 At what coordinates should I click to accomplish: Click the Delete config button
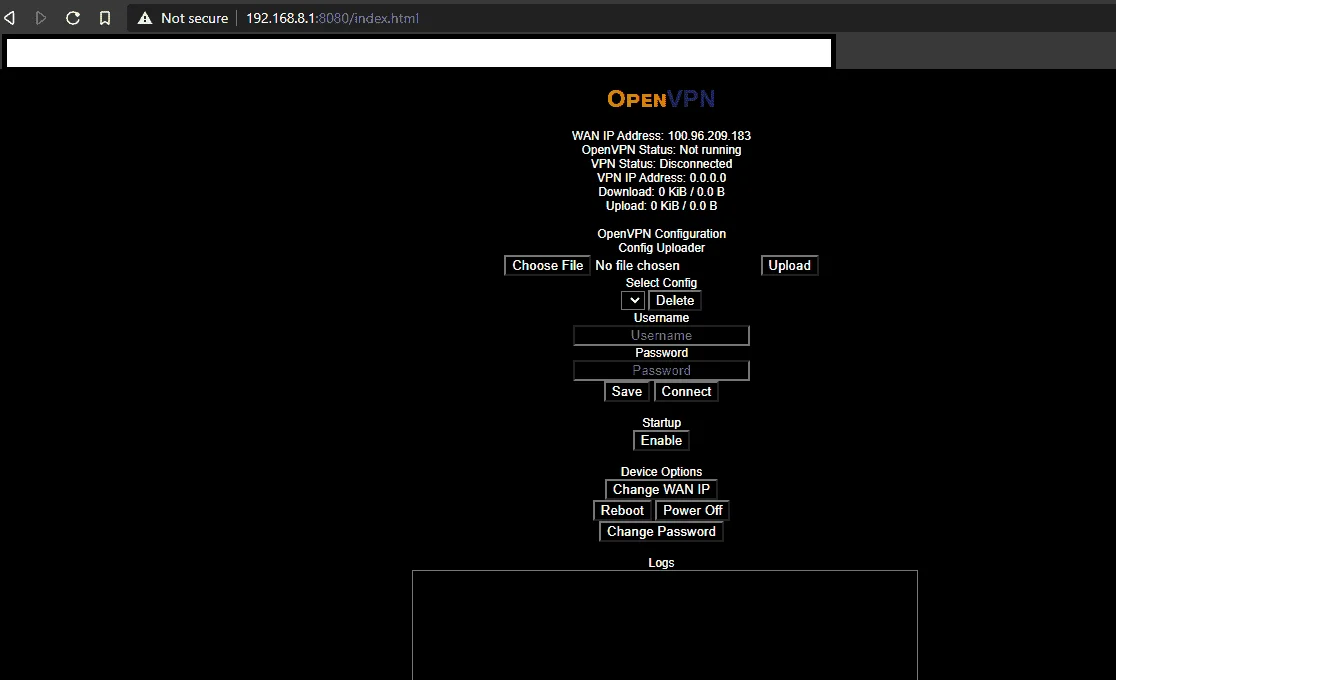(675, 300)
